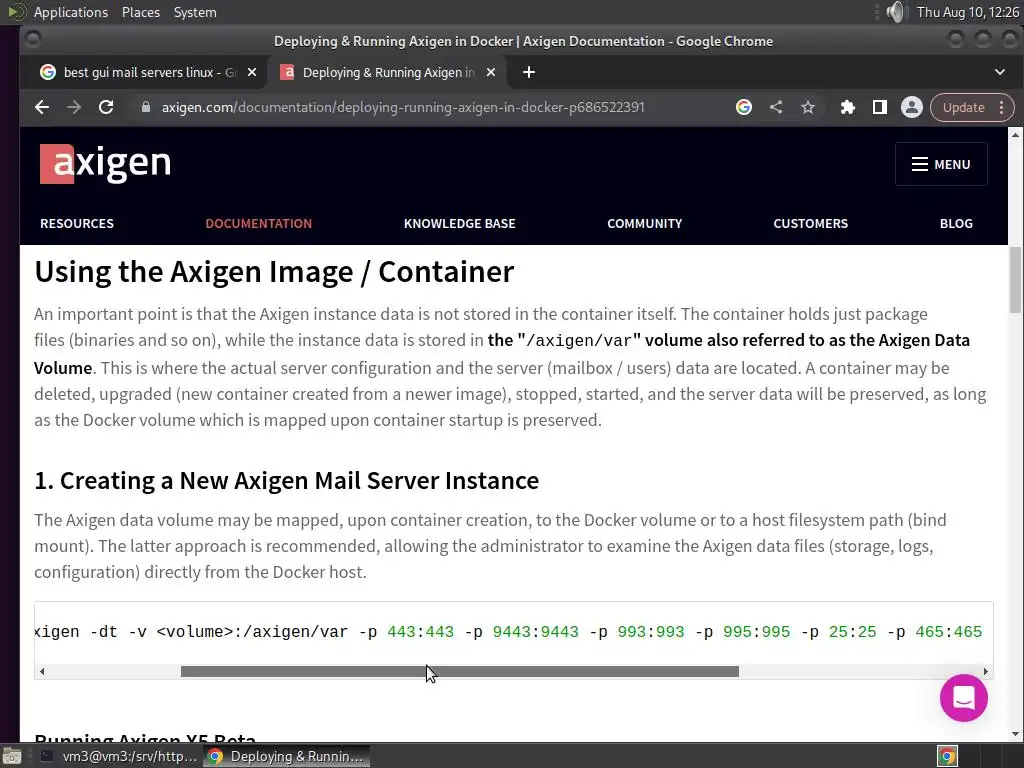Bookmark this page with the star icon
Image resolution: width=1024 pixels, height=768 pixels.
pyautogui.click(x=808, y=107)
